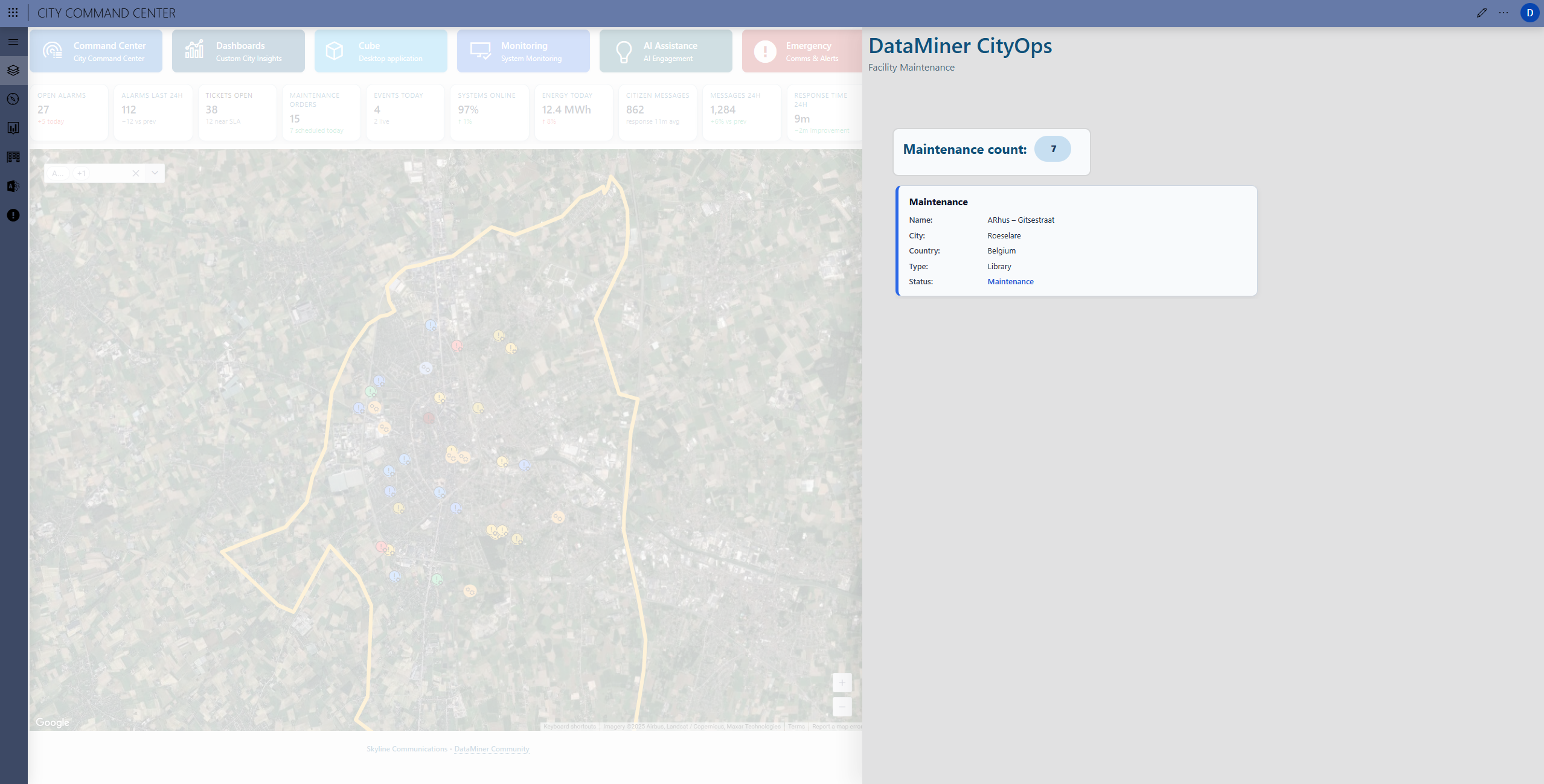Screen dimensions: 1544x784
Task: Open the AI Assistance tile
Action: [665, 51]
